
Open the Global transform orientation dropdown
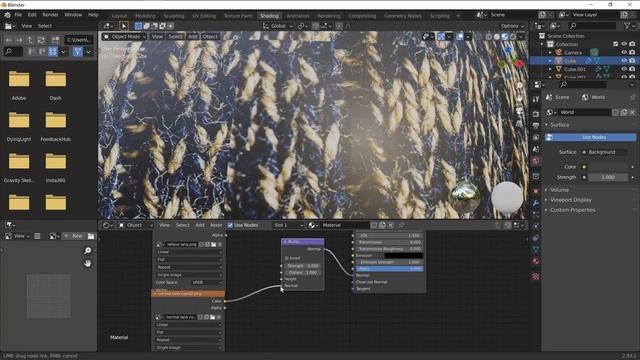click(278, 26)
